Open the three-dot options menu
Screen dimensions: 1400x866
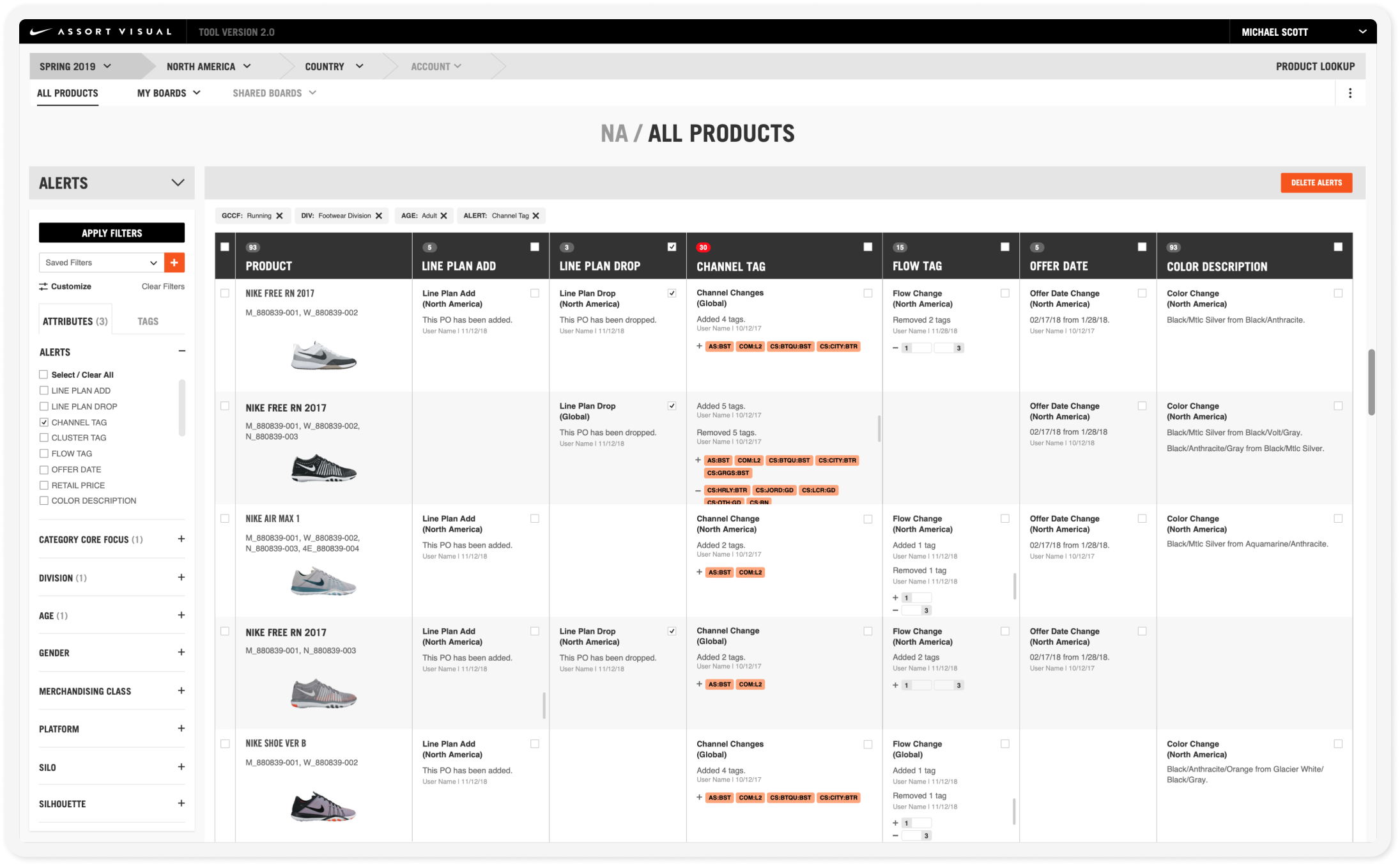[x=1350, y=93]
